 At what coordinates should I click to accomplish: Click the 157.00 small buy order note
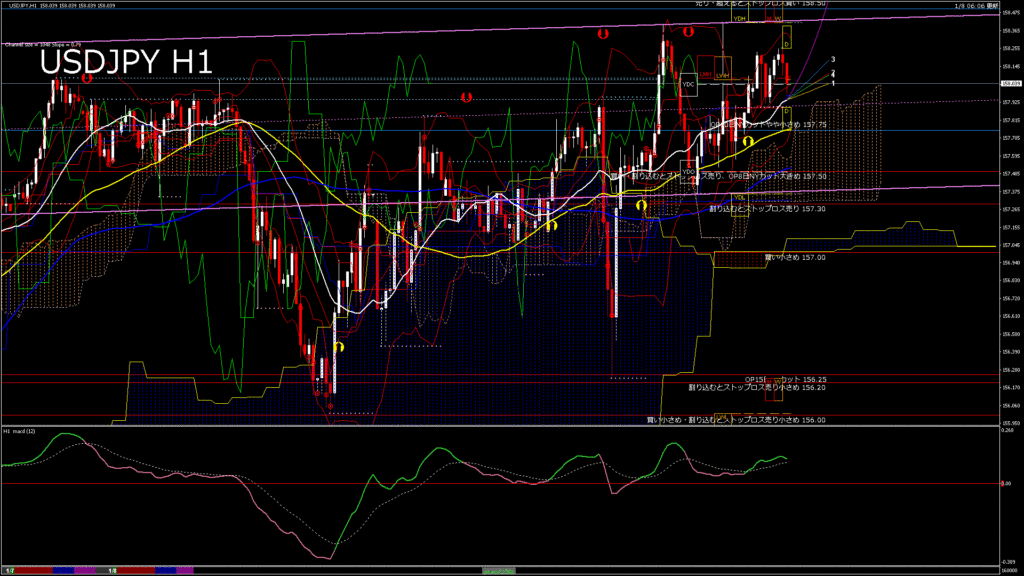(x=795, y=257)
